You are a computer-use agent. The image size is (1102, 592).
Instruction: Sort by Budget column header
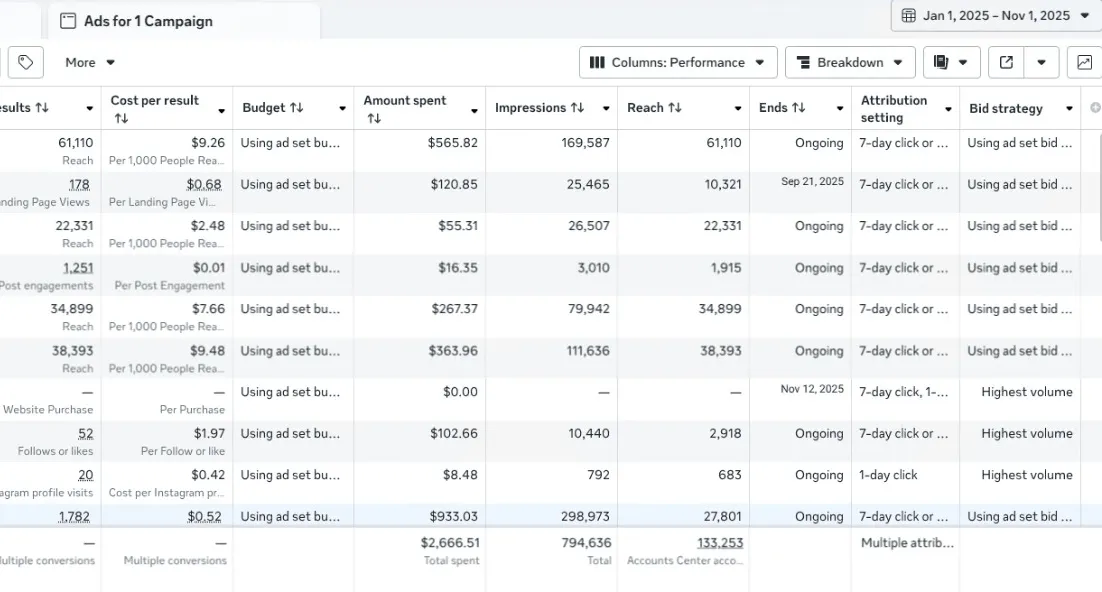pos(273,108)
